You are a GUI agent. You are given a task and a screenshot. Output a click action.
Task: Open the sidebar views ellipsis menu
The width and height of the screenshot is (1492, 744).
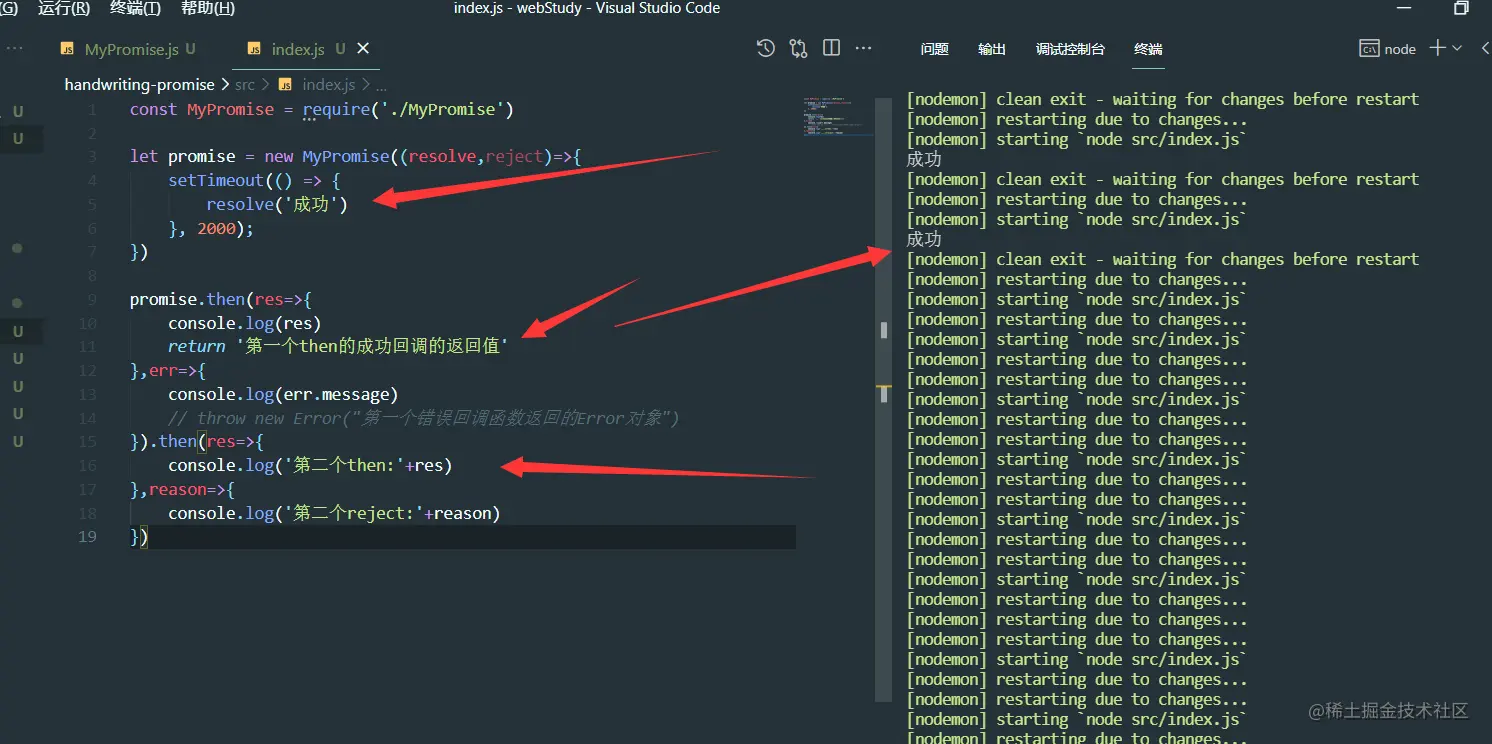(14, 48)
